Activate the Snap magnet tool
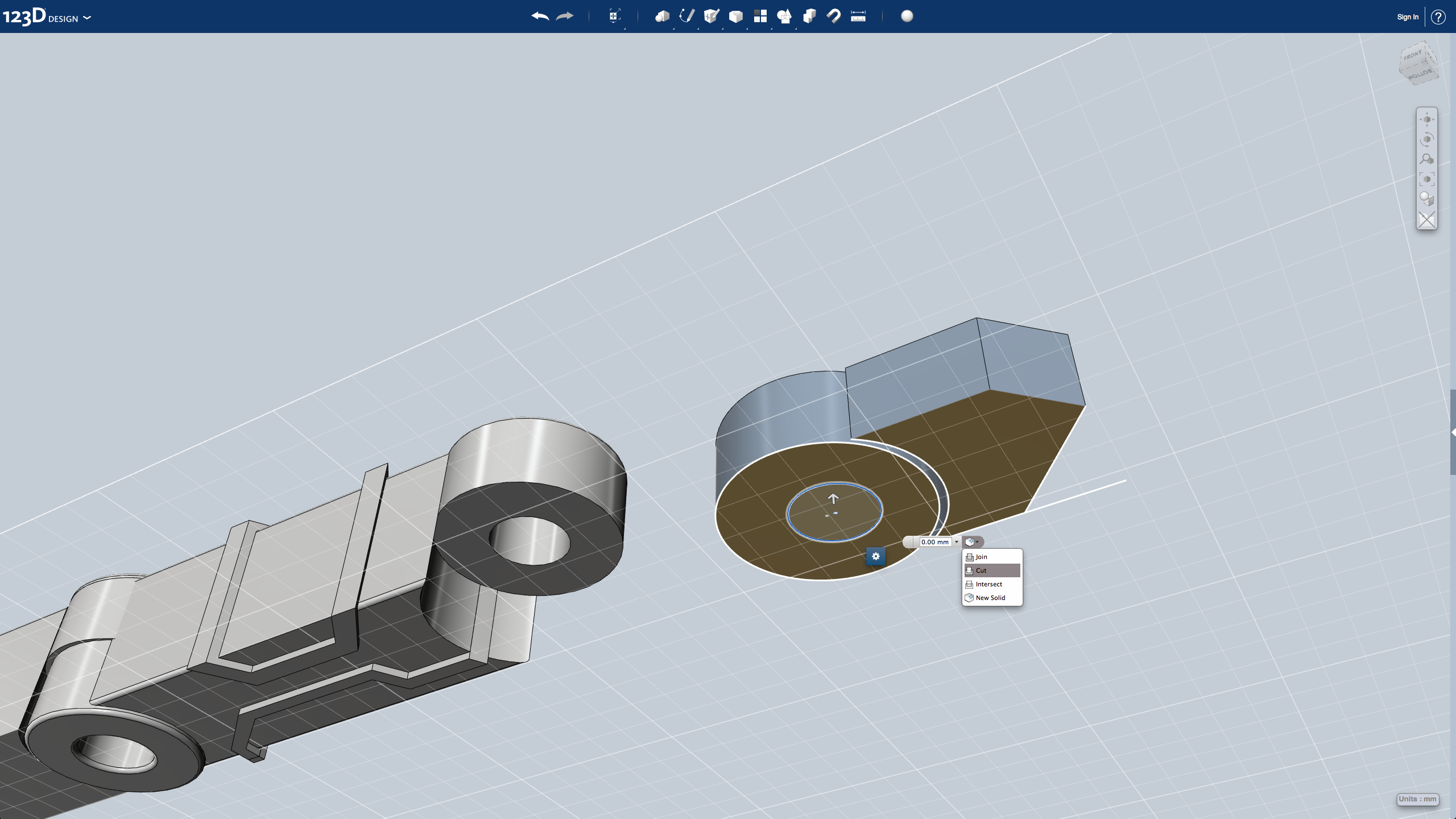Image resolution: width=1456 pixels, height=819 pixels. coord(833,16)
